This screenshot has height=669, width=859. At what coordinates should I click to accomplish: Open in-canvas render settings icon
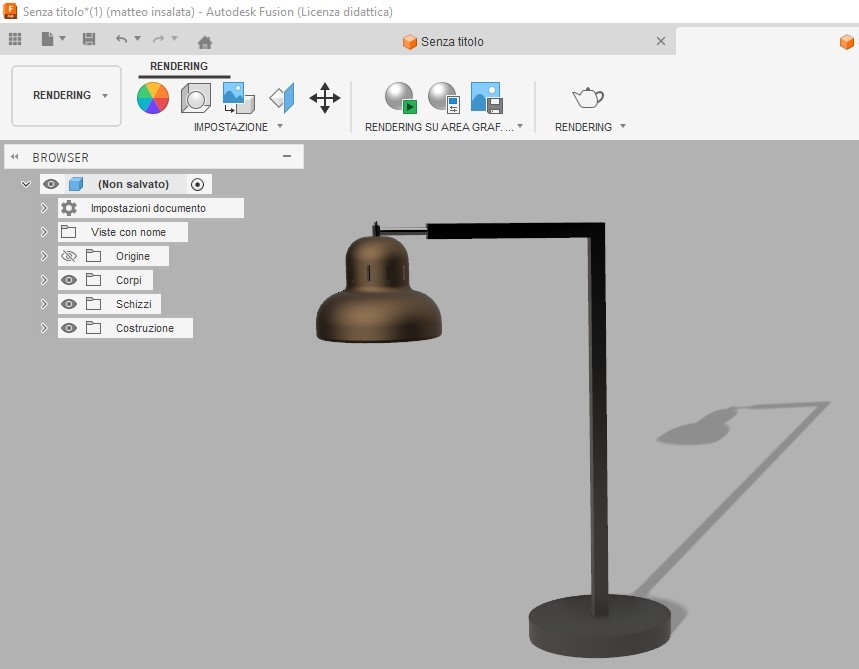[x=442, y=98]
